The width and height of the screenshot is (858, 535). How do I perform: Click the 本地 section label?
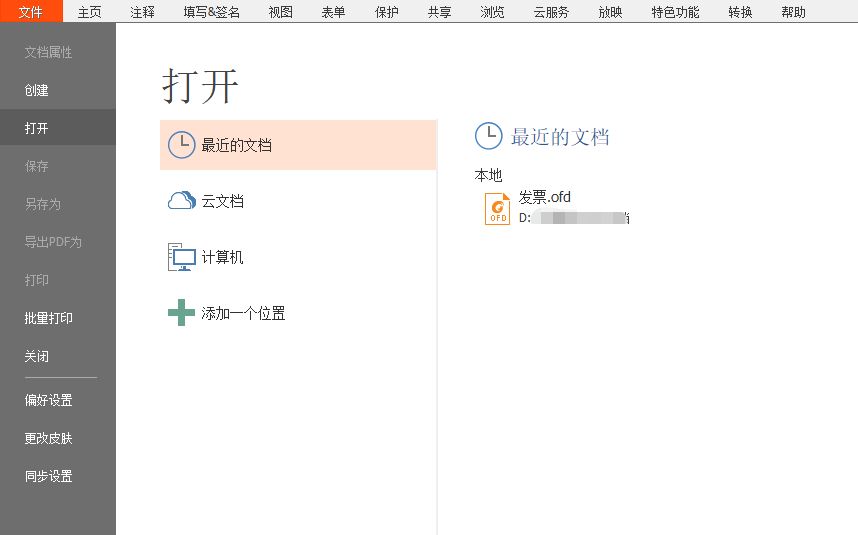pyautogui.click(x=488, y=175)
